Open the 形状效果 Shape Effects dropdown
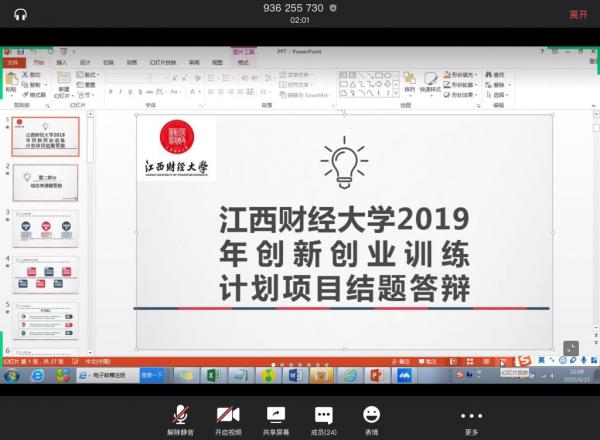 [x=461, y=95]
